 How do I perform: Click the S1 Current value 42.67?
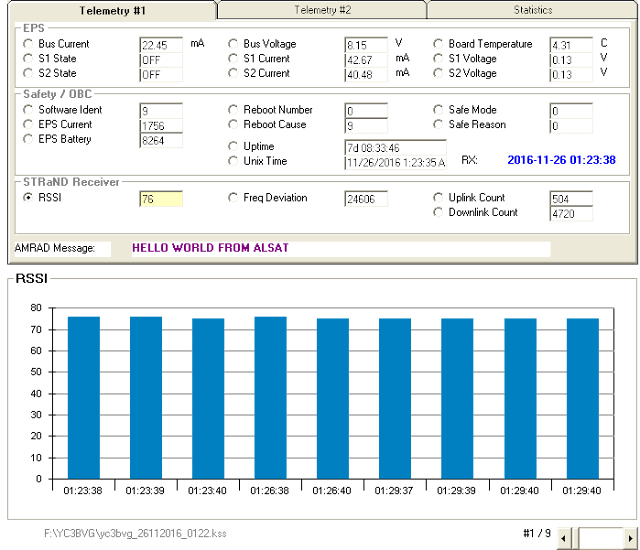tap(366, 60)
